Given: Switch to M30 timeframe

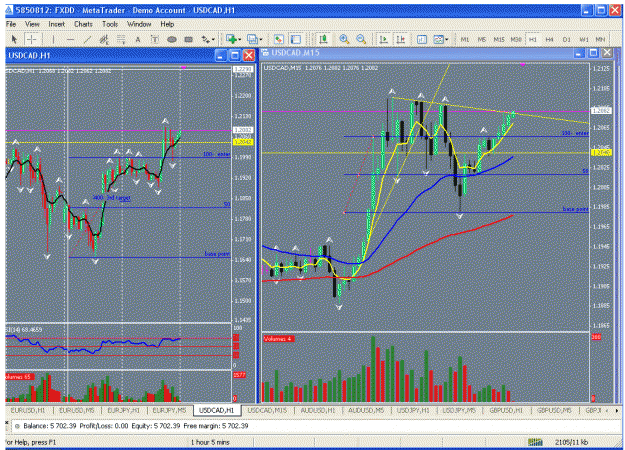Looking at the screenshot, I should point(516,39).
